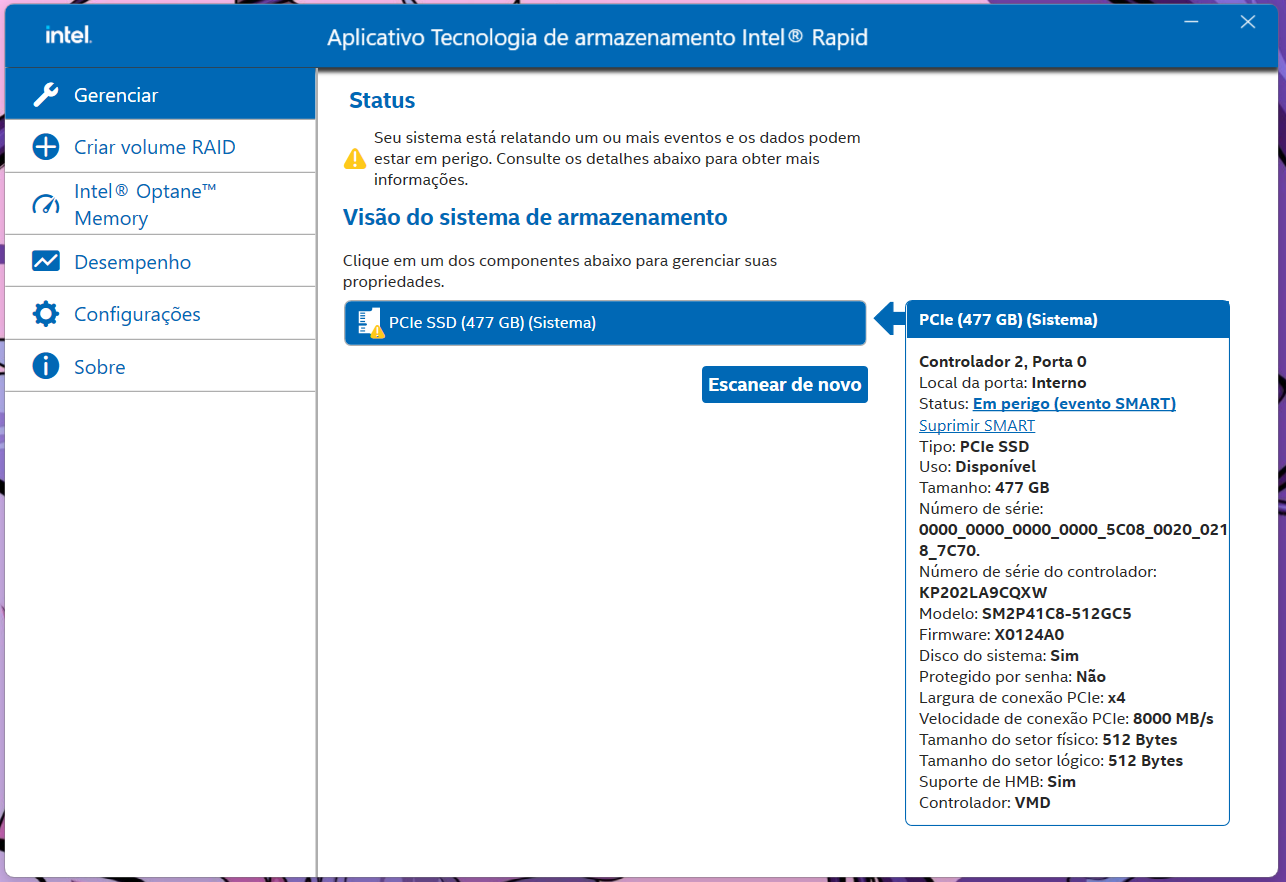1286x882 pixels.
Task: Open the Configurações section
Action: [x=160, y=314]
